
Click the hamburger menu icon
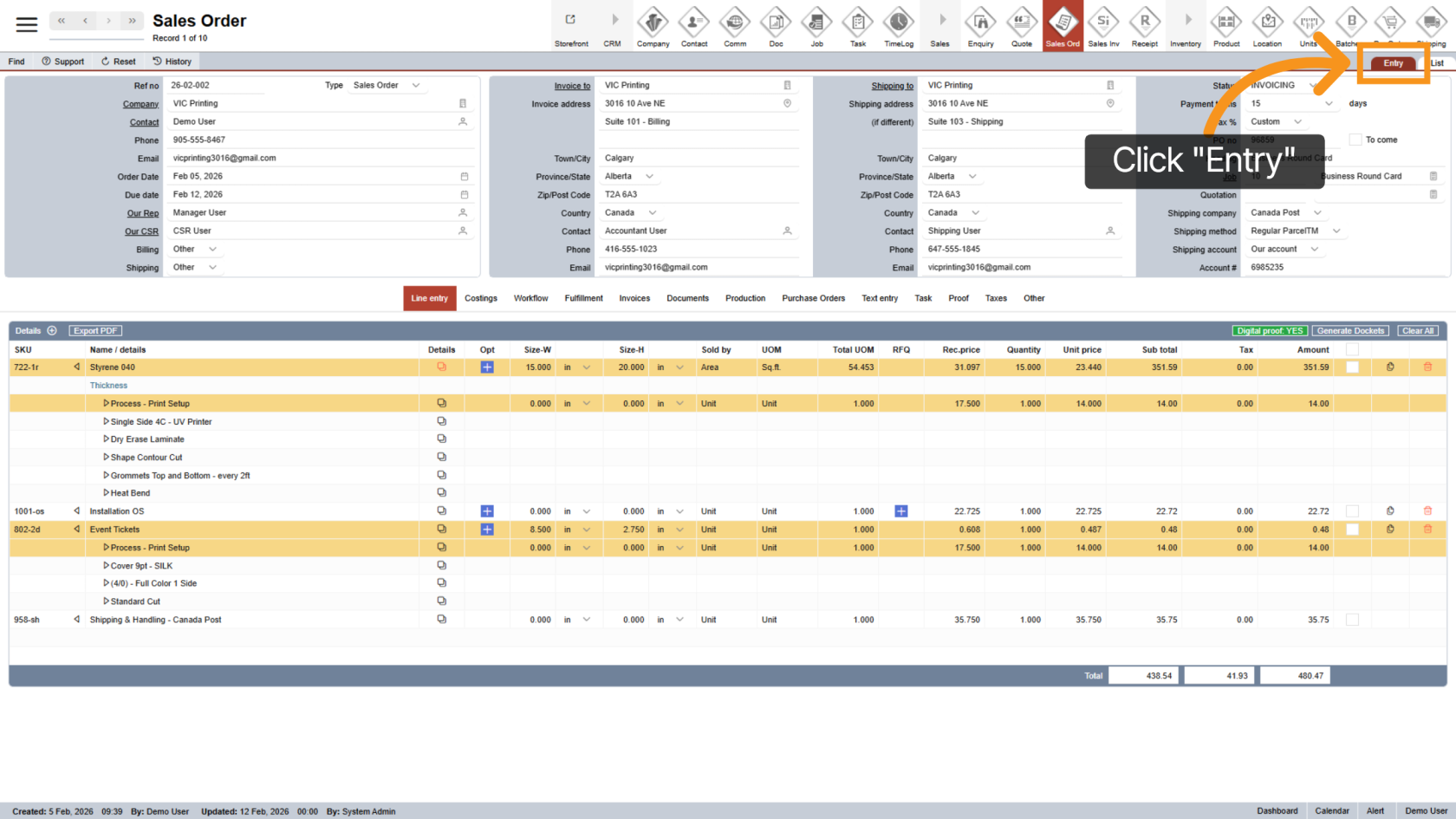(27, 24)
